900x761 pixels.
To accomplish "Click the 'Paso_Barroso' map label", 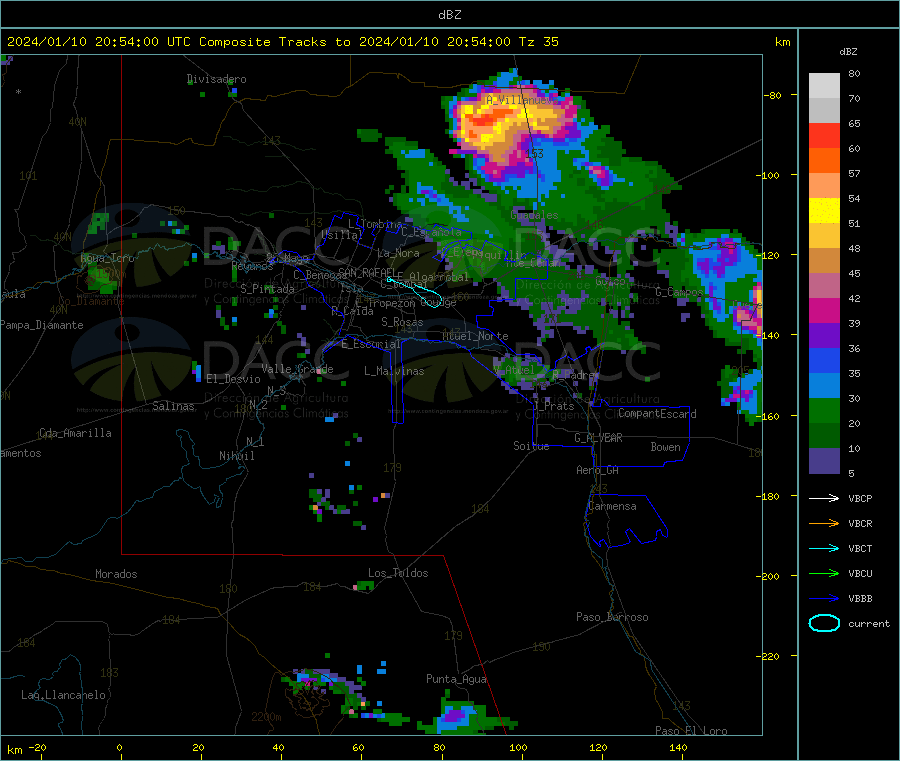I will [x=612, y=617].
